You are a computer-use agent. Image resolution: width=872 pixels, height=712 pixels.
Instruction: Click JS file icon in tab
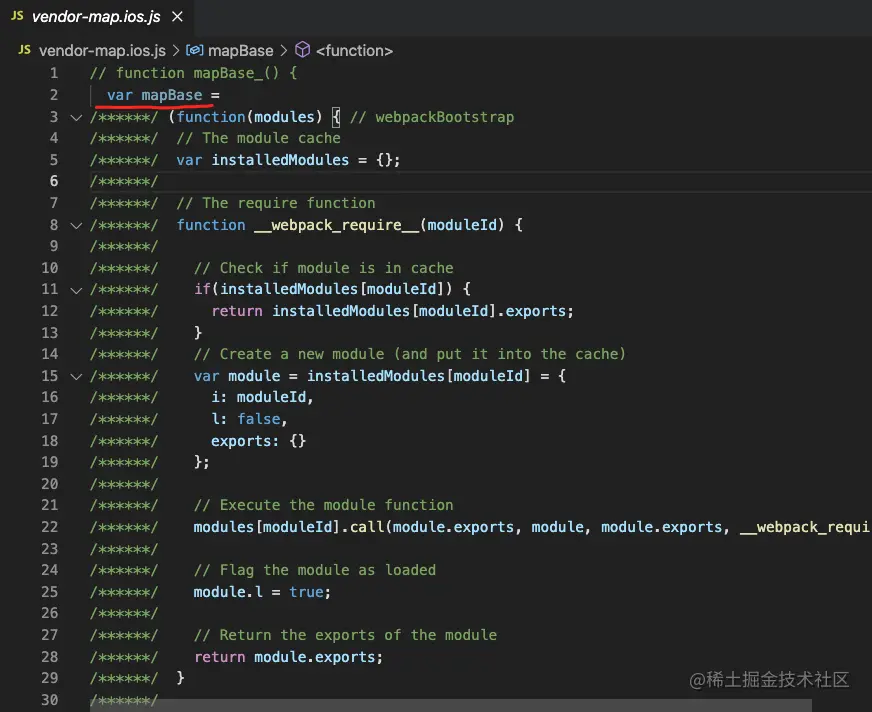tap(17, 16)
